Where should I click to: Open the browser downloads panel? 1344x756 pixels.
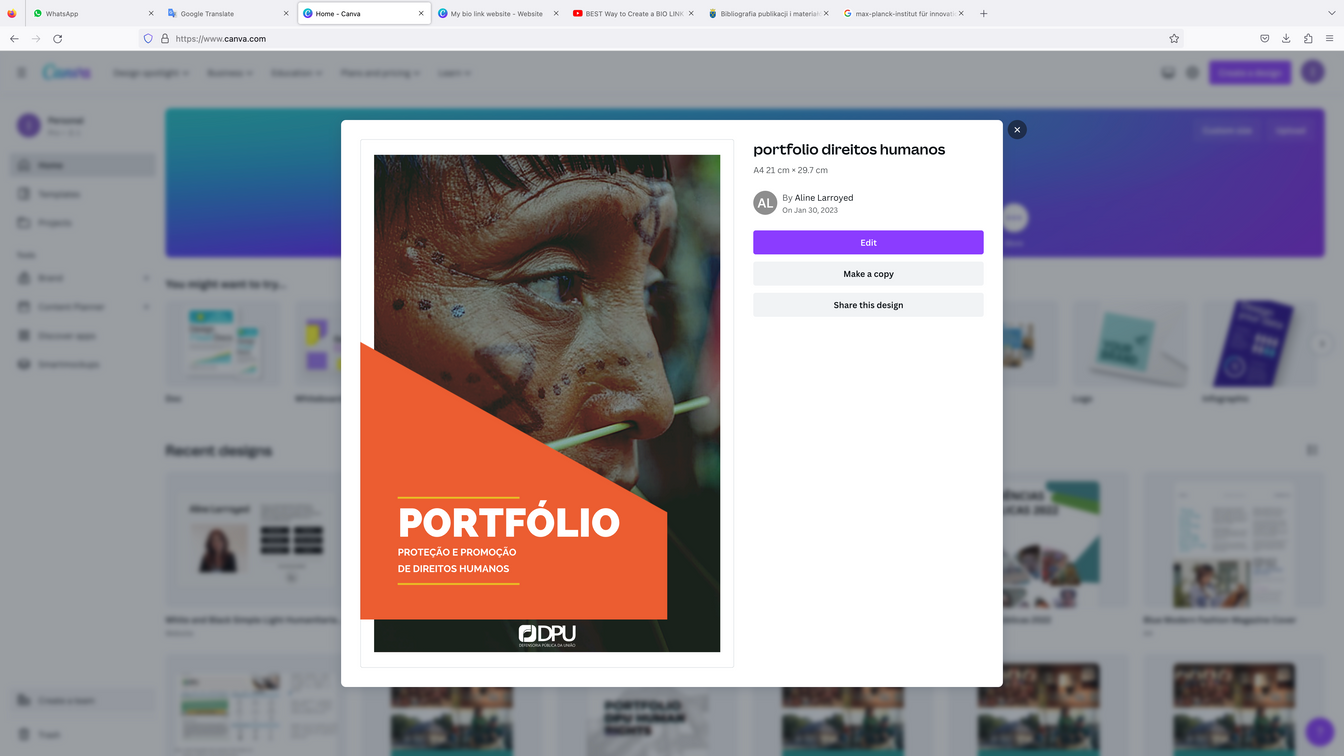point(1286,39)
